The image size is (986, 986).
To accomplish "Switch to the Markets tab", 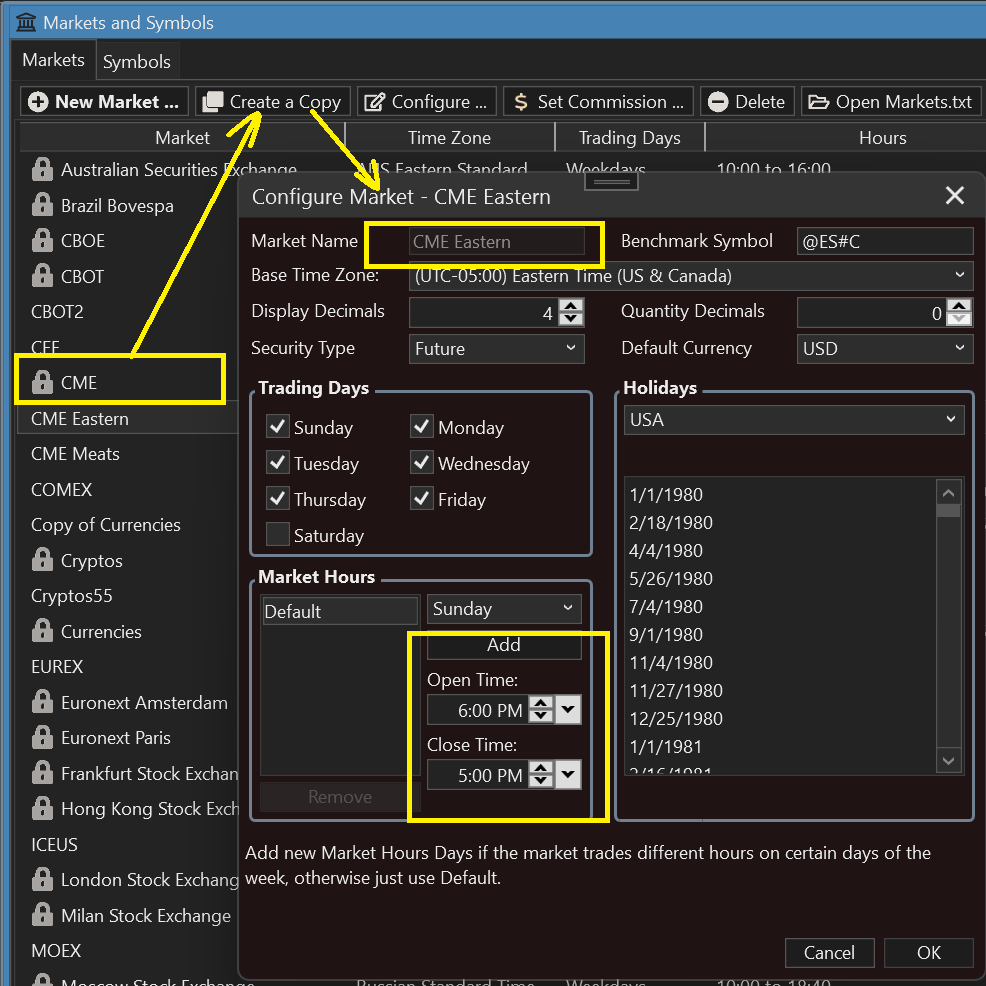I will pyautogui.click(x=53, y=60).
